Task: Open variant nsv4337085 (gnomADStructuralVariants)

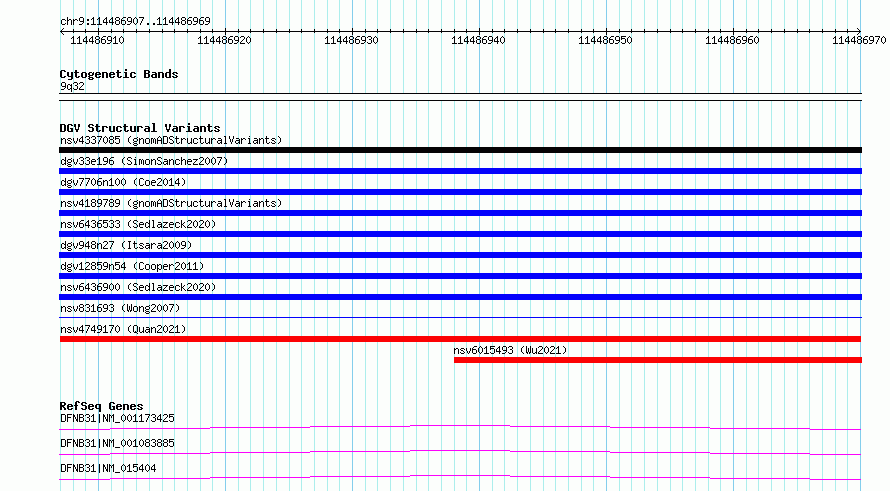Action: click(x=171, y=140)
